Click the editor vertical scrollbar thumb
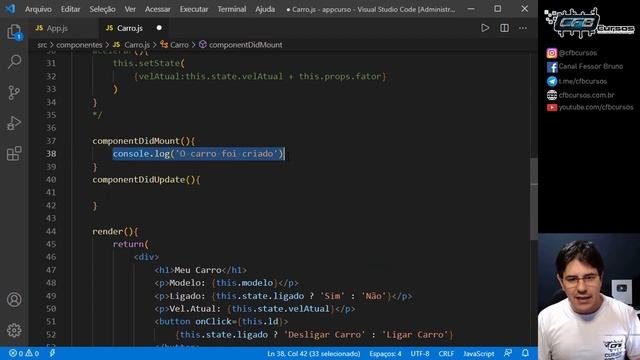Screen dimensions: 640x360 pos(534,199)
